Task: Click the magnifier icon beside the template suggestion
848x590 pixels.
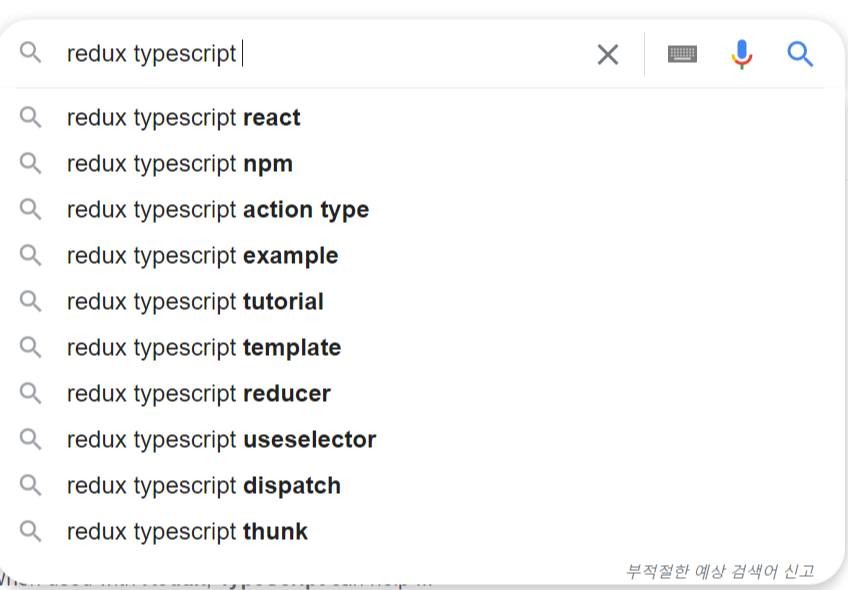Action: pos(30,347)
